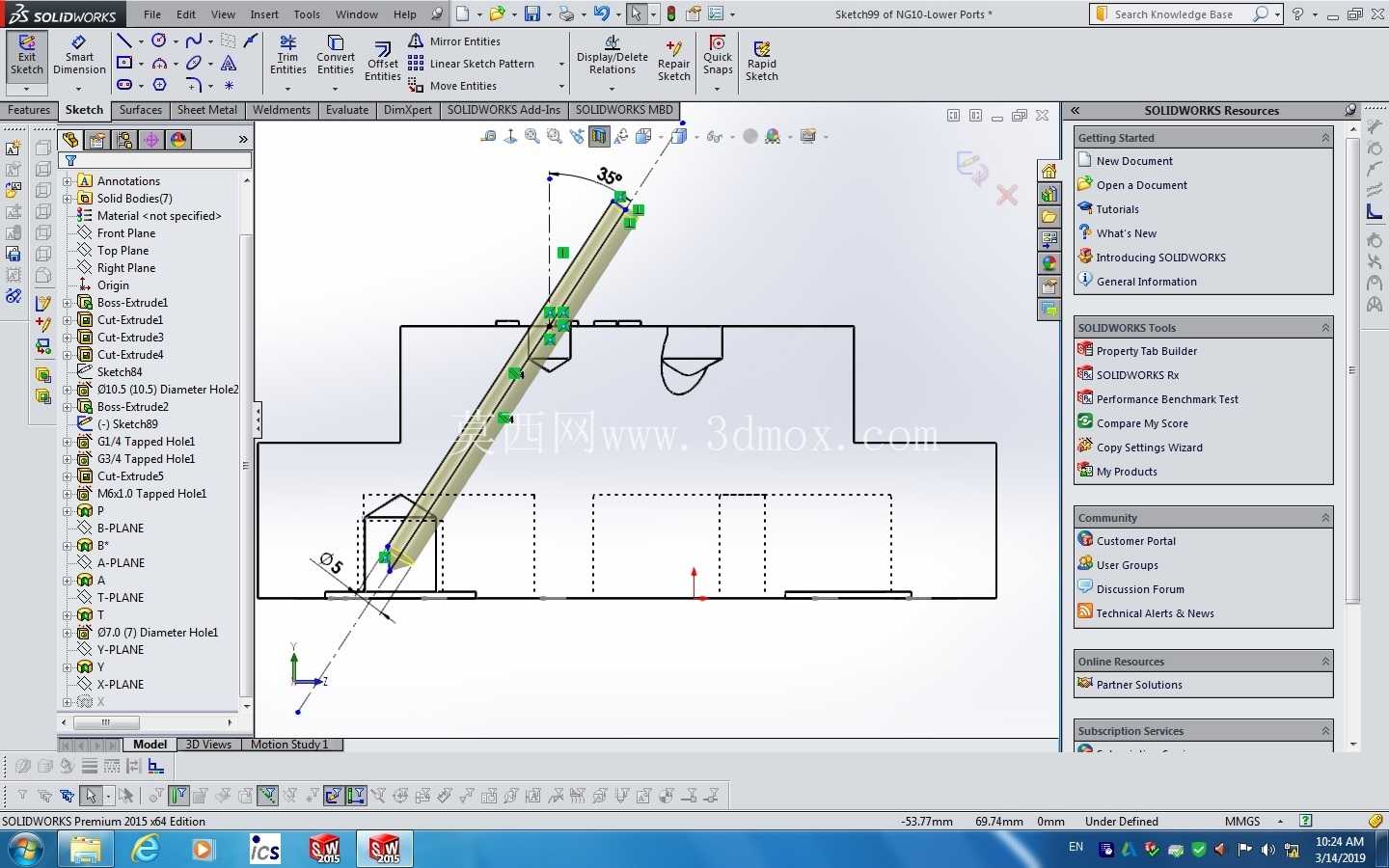Click the Move Entities tool

pyautogui.click(x=452, y=86)
